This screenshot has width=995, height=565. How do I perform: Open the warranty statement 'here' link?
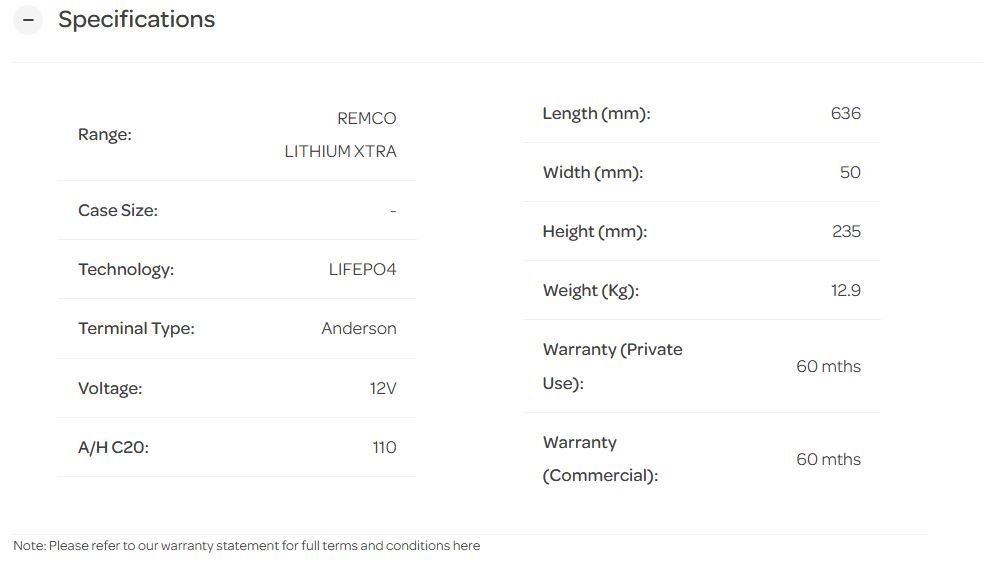pyautogui.click(x=466, y=546)
